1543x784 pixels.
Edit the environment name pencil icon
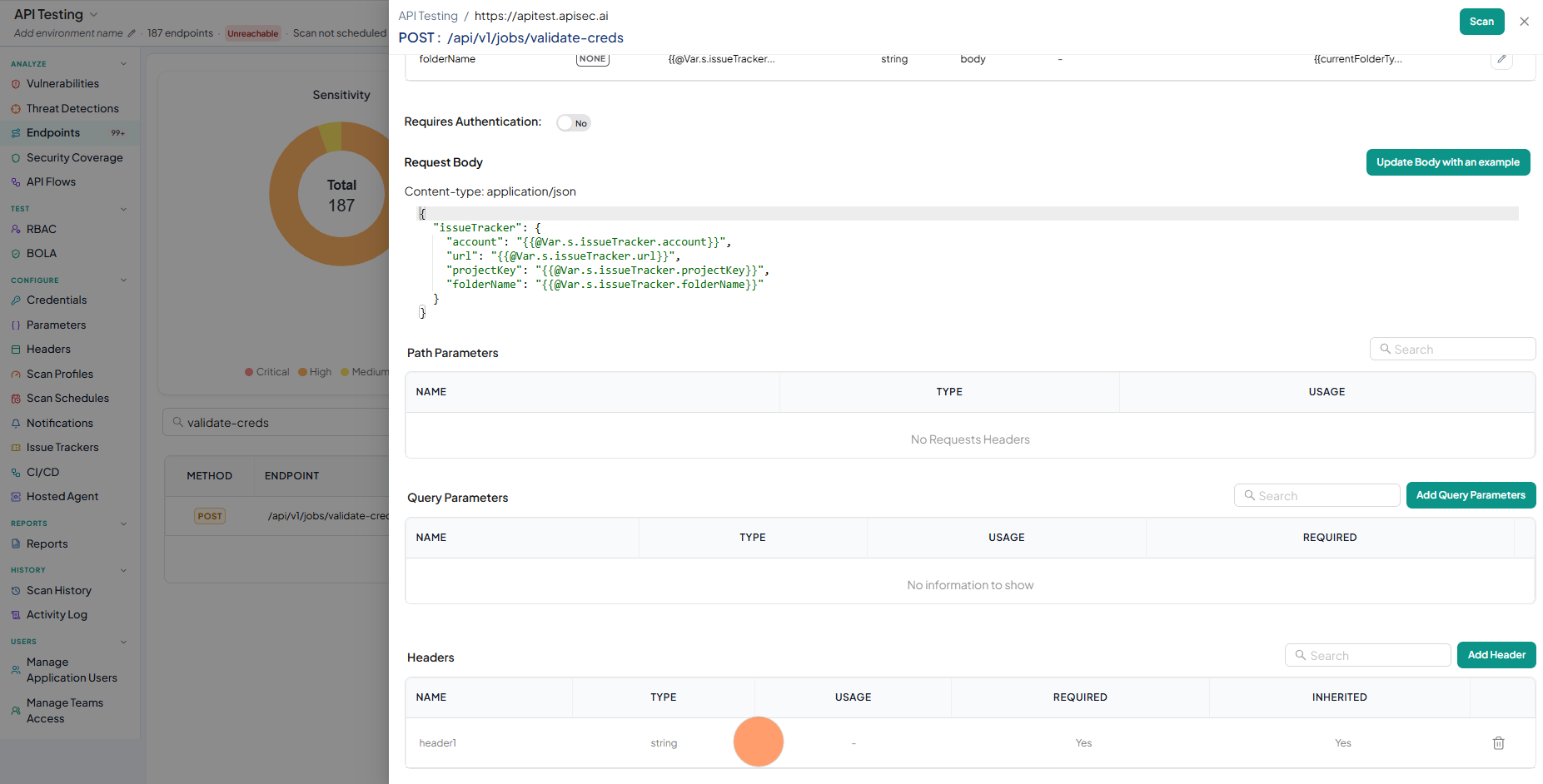[131, 33]
